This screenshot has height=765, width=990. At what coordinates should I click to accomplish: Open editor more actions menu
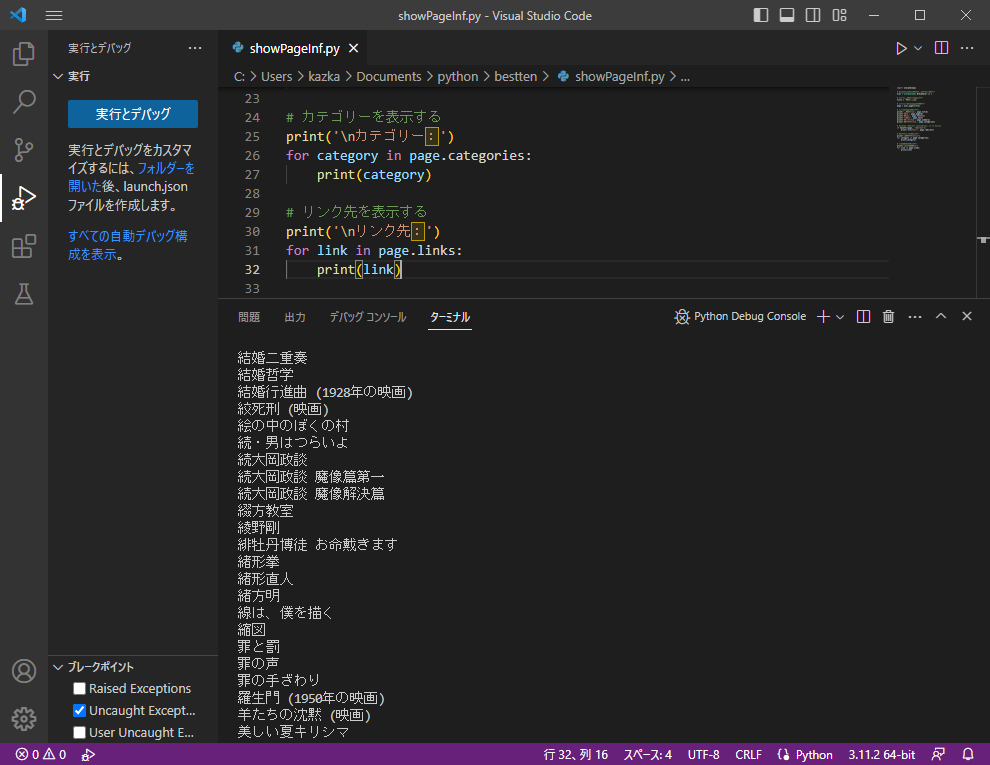tap(967, 48)
